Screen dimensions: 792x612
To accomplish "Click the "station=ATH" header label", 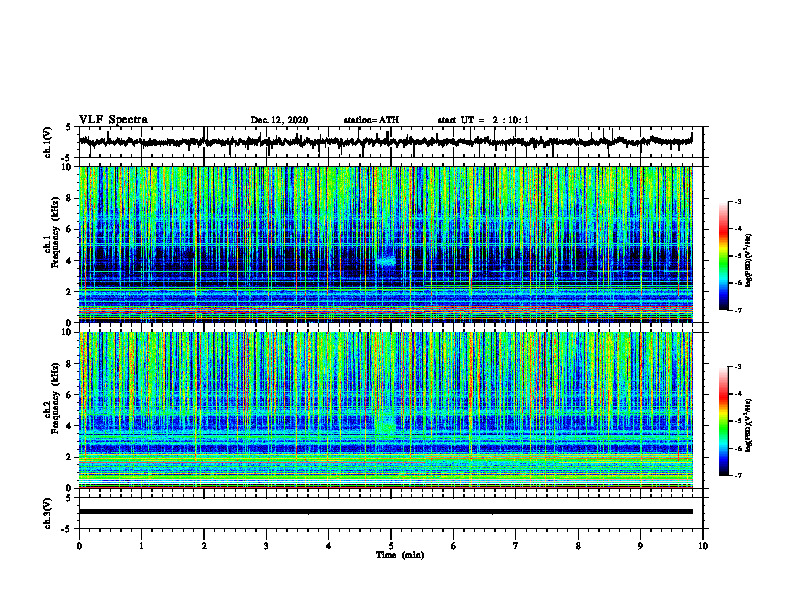I will coord(371,120).
